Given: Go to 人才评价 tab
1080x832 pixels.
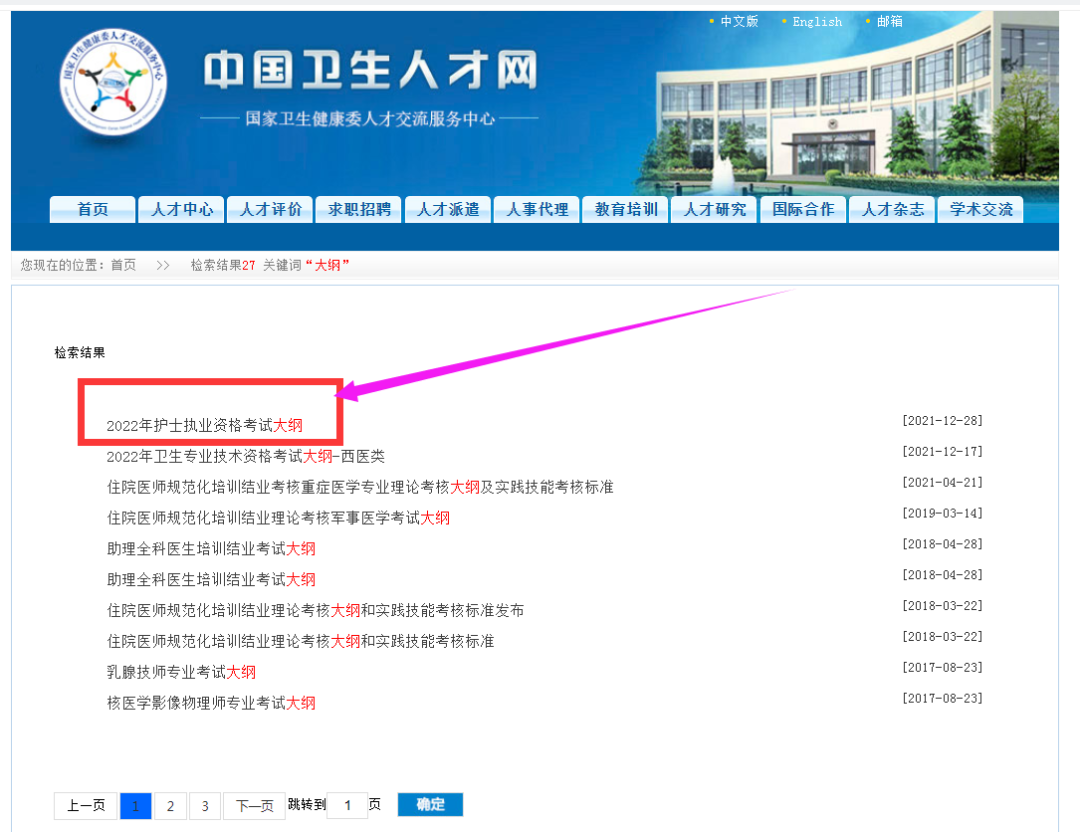Looking at the screenshot, I should coord(270,209).
